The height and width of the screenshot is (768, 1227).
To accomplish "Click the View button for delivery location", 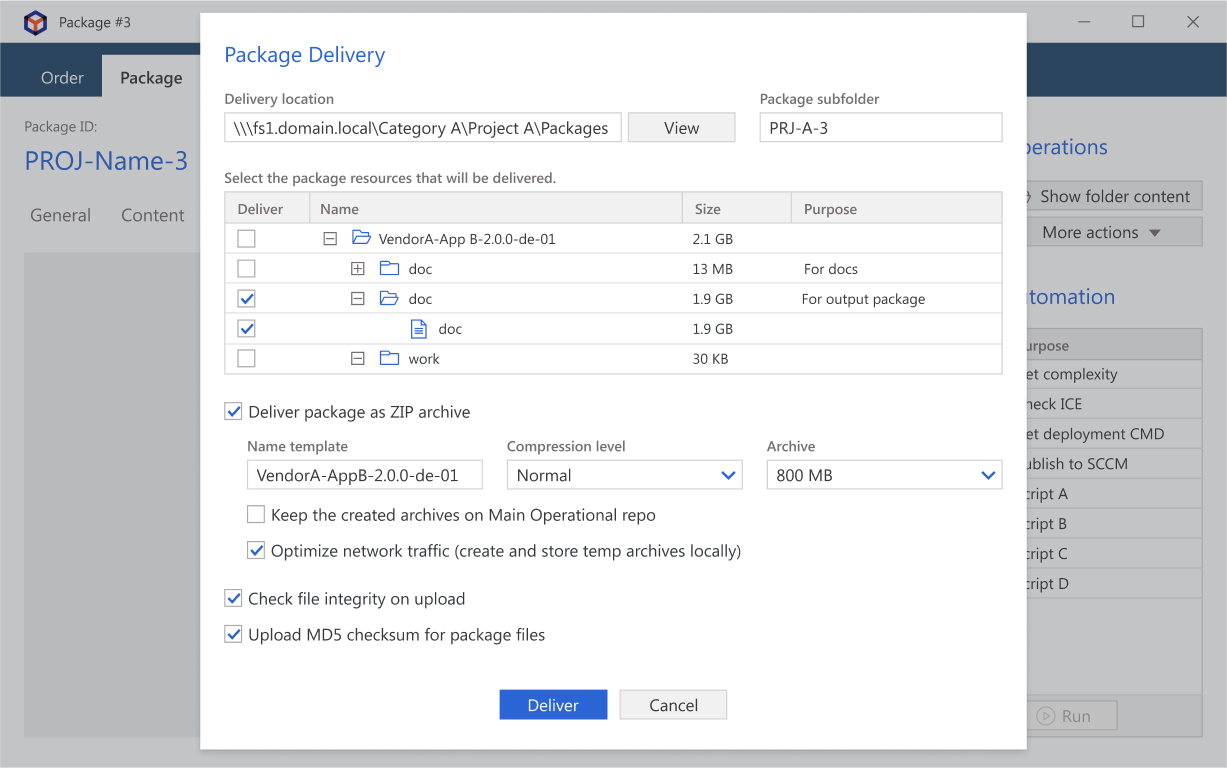I will [681, 128].
